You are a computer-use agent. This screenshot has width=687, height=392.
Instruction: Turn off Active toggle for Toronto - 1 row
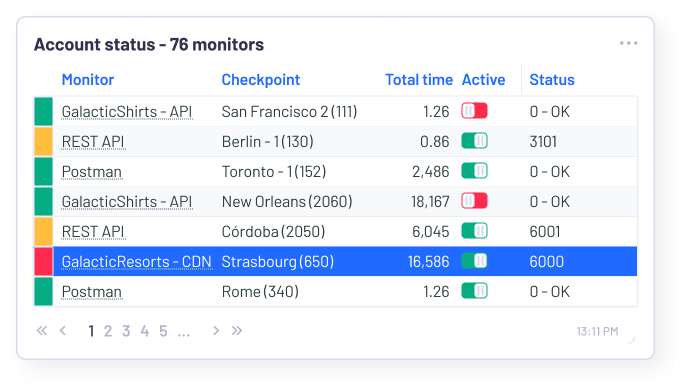pyautogui.click(x=475, y=171)
